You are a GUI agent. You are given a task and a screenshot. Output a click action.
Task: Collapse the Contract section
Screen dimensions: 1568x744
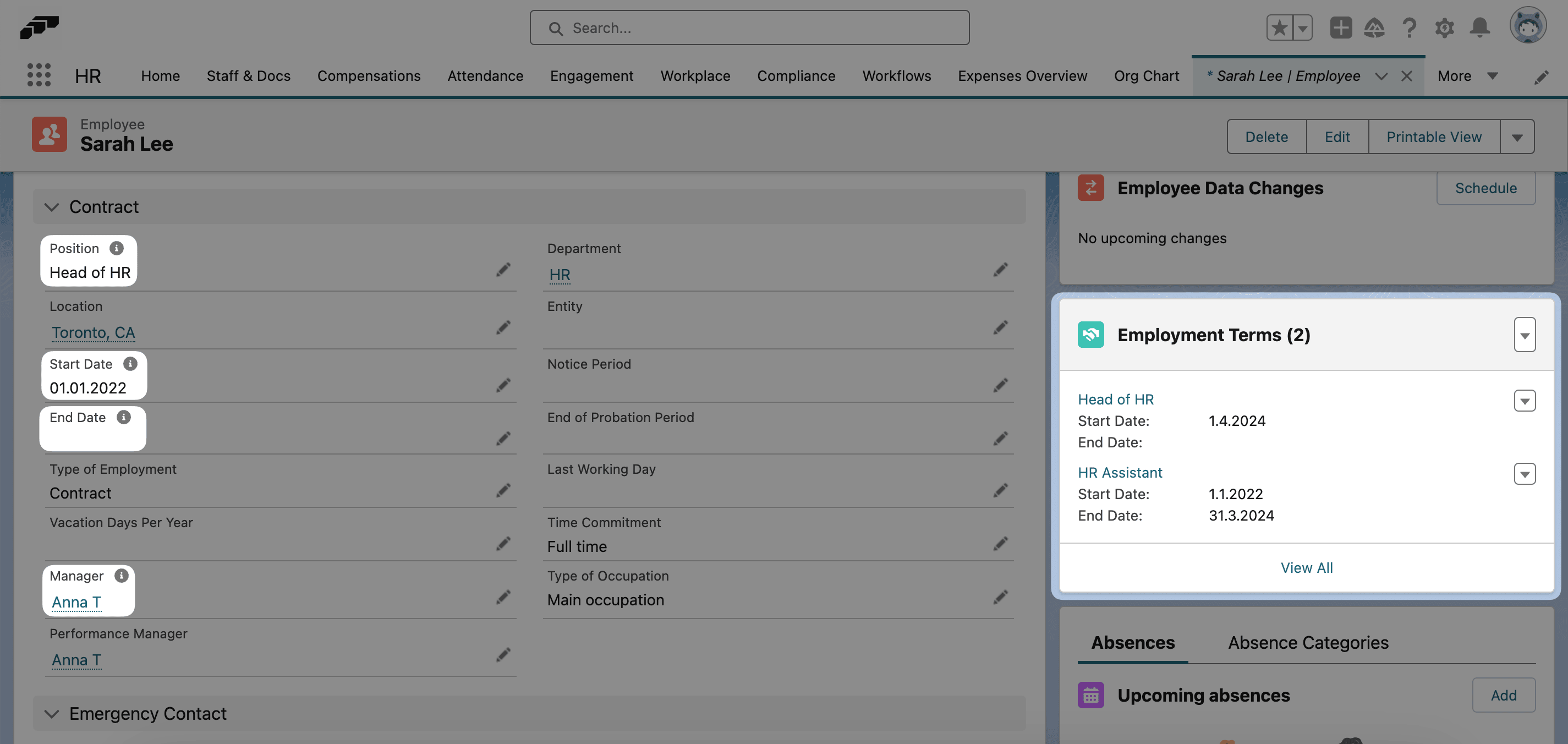click(x=52, y=207)
